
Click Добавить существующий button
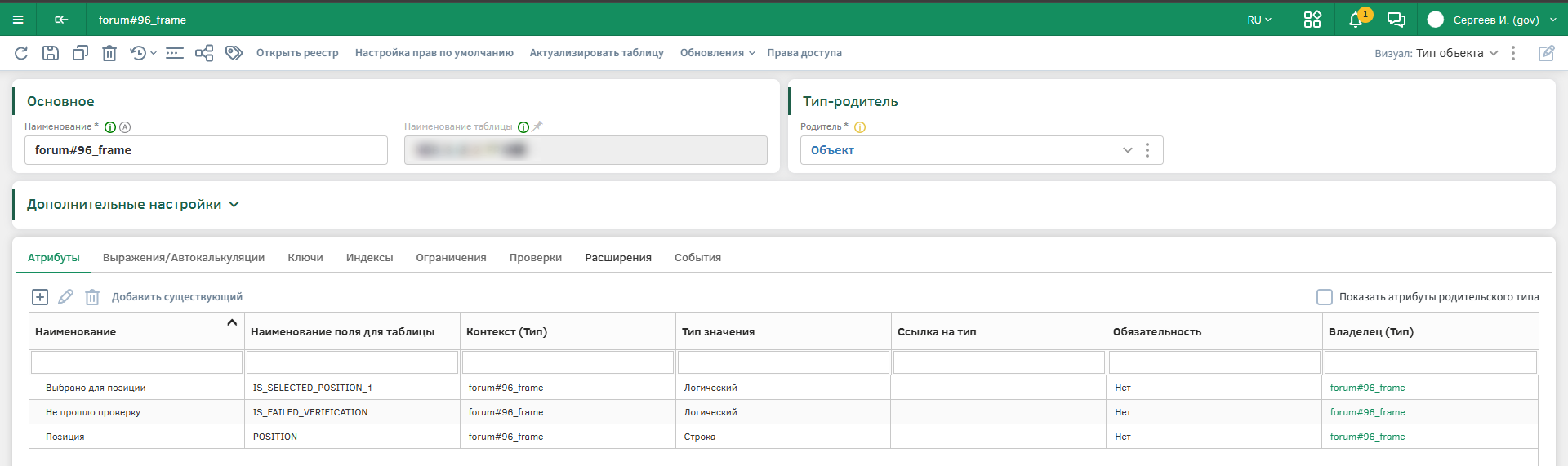pos(177,297)
